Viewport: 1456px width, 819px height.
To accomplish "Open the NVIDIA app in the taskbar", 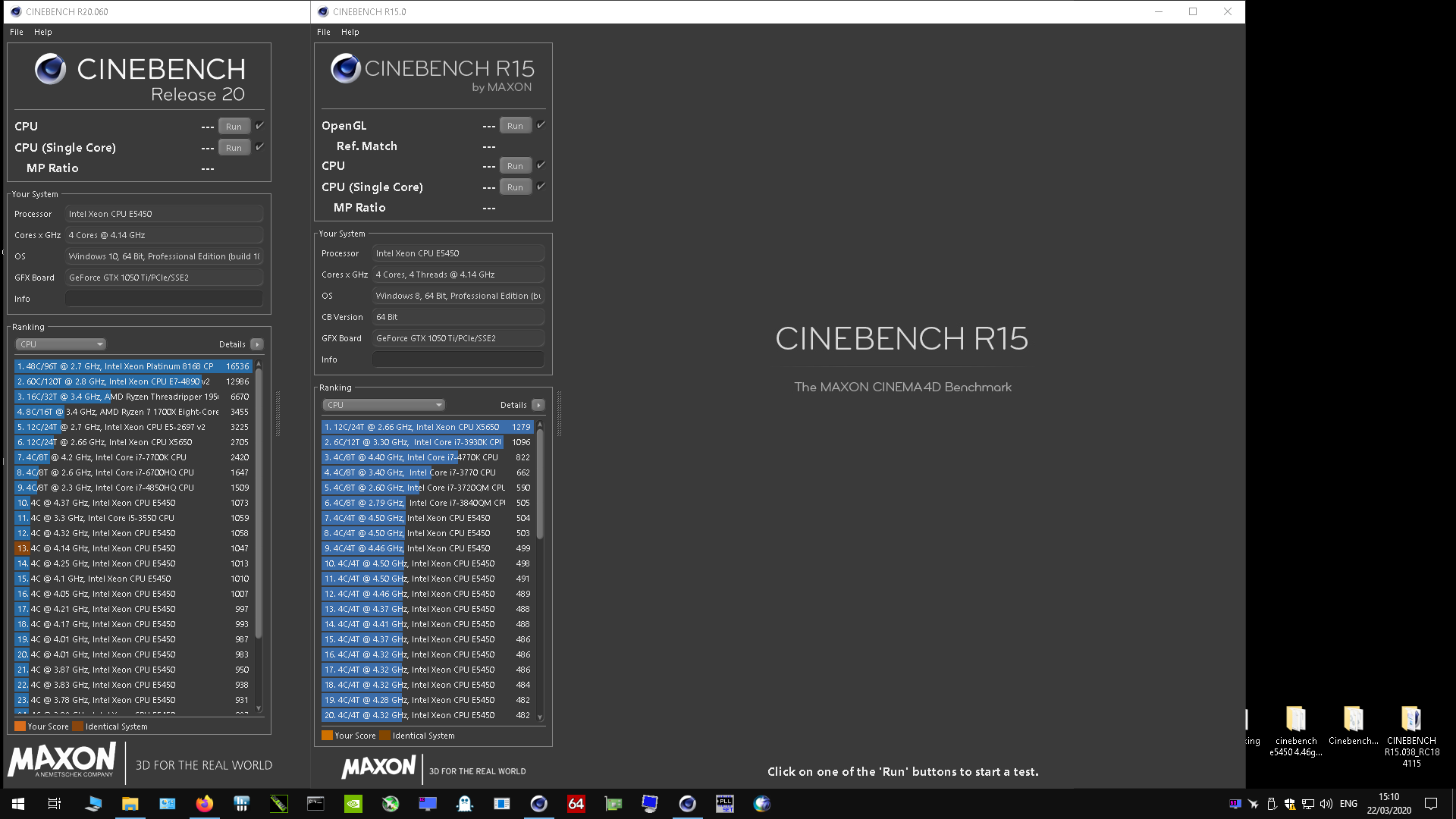I will click(353, 804).
